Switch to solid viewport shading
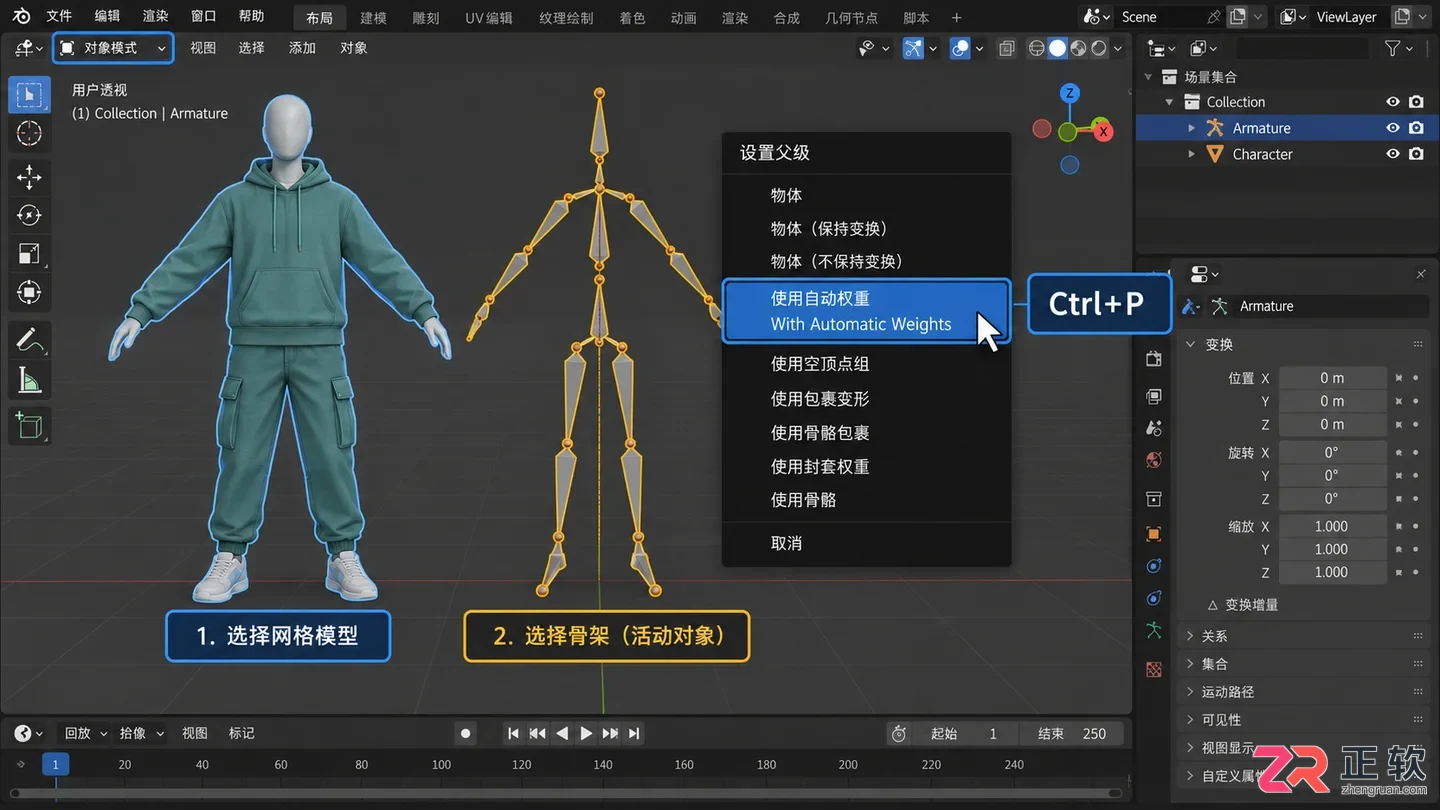This screenshot has height=810, width=1440. point(1057,48)
